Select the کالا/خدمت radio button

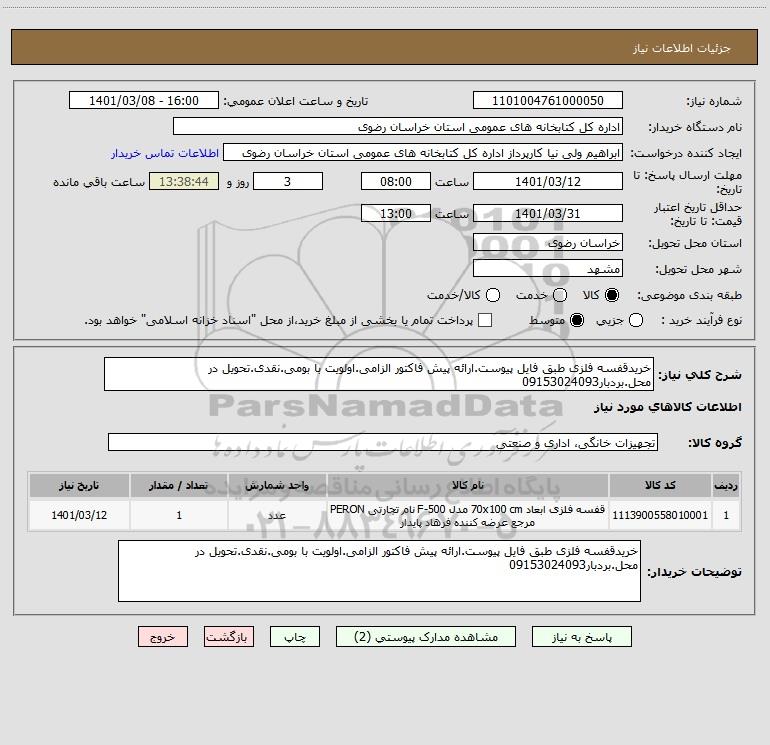pos(493,295)
